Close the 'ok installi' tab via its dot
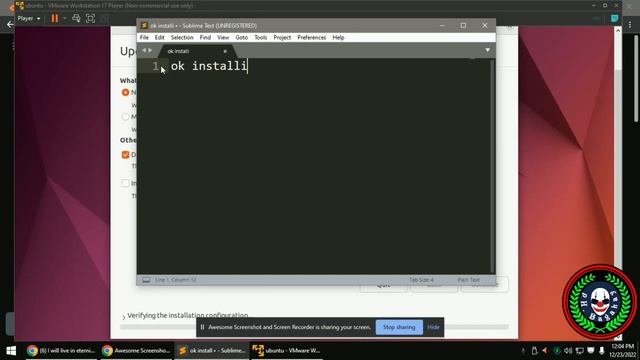640x360 pixels. [225, 51]
